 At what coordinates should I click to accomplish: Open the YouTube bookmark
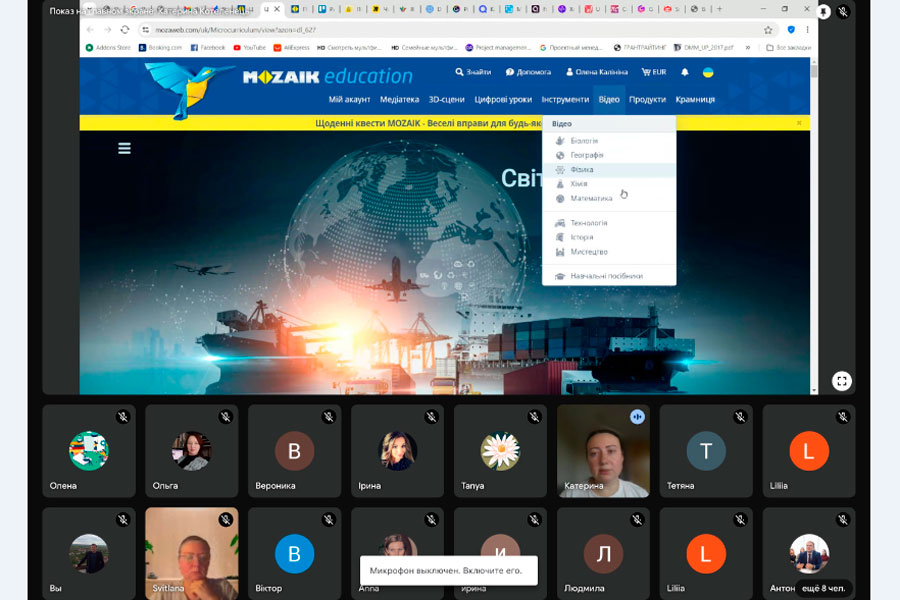pyautogui.click(x=250, y=48)
